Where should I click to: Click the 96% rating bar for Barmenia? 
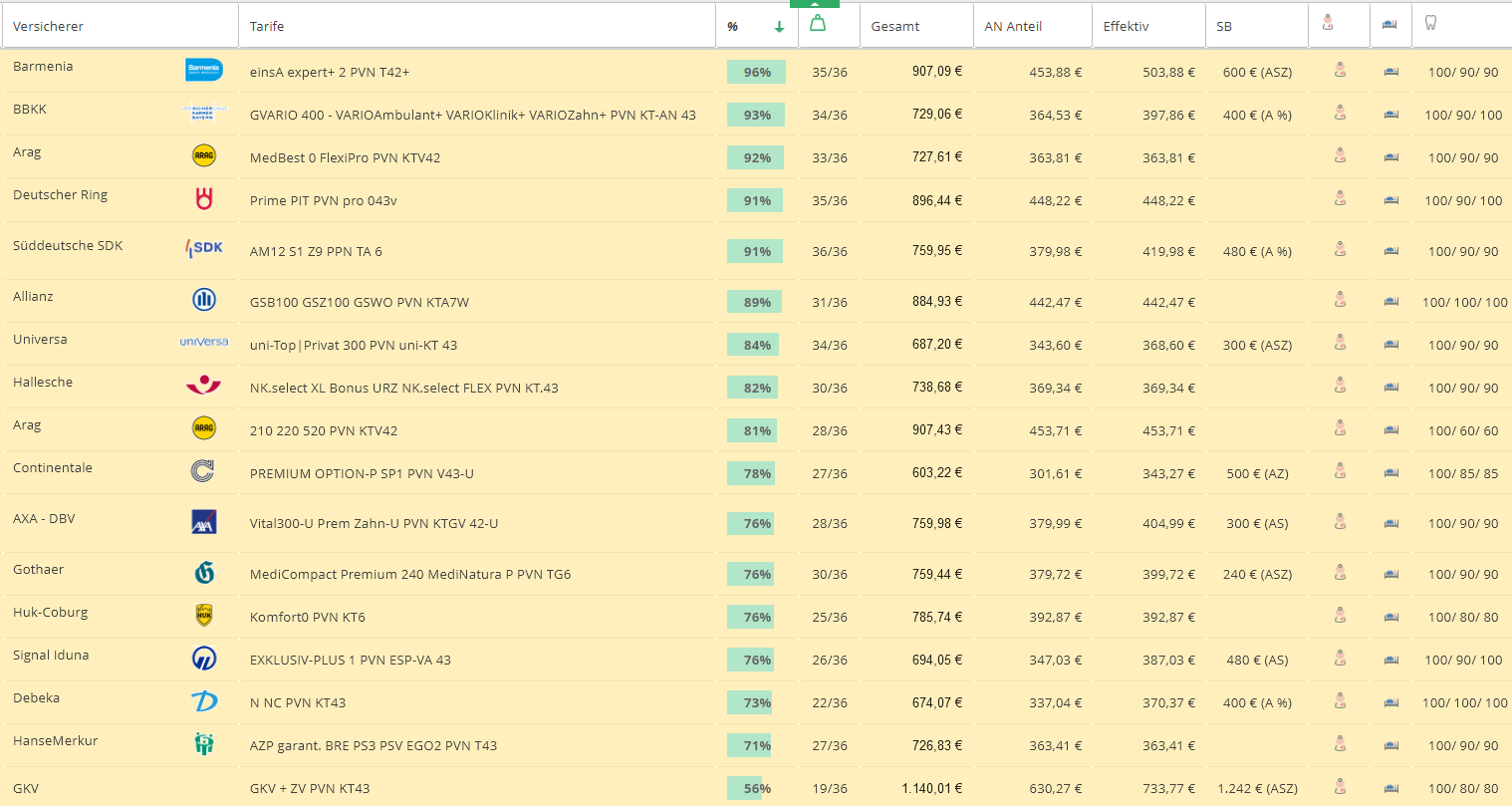(x=756, y=72)
